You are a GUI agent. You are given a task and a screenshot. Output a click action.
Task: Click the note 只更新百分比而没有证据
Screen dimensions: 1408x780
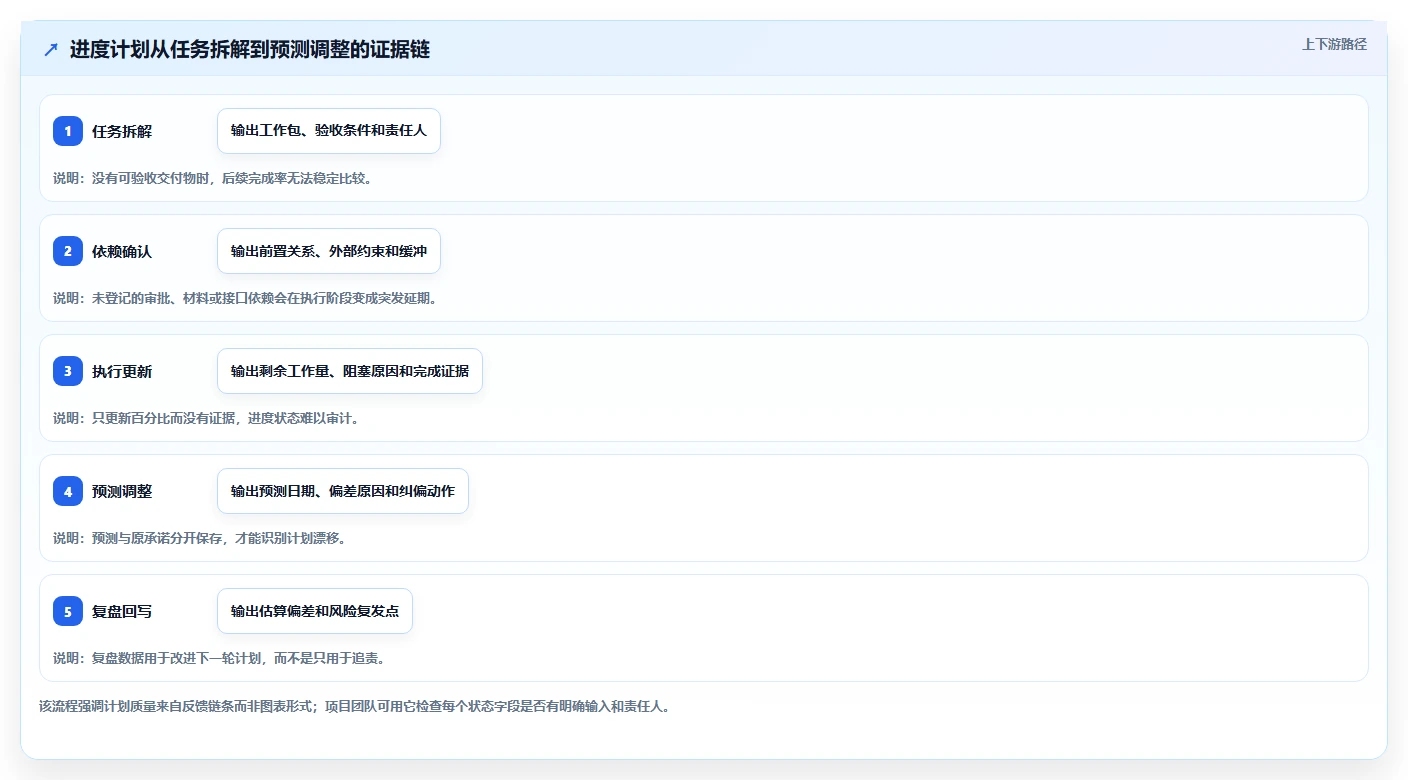tap(206, 418)
